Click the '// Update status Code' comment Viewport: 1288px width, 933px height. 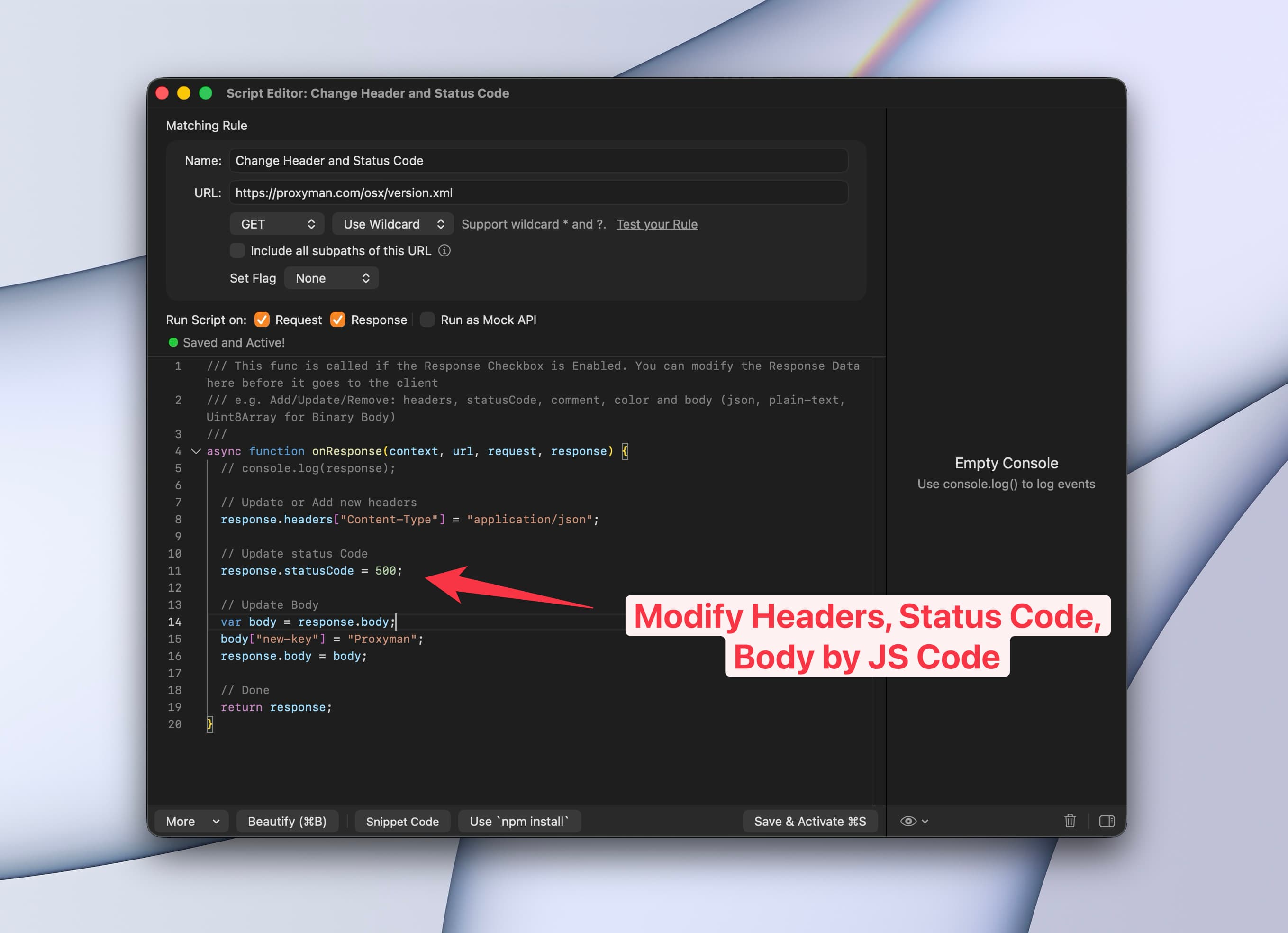[294, 553]
